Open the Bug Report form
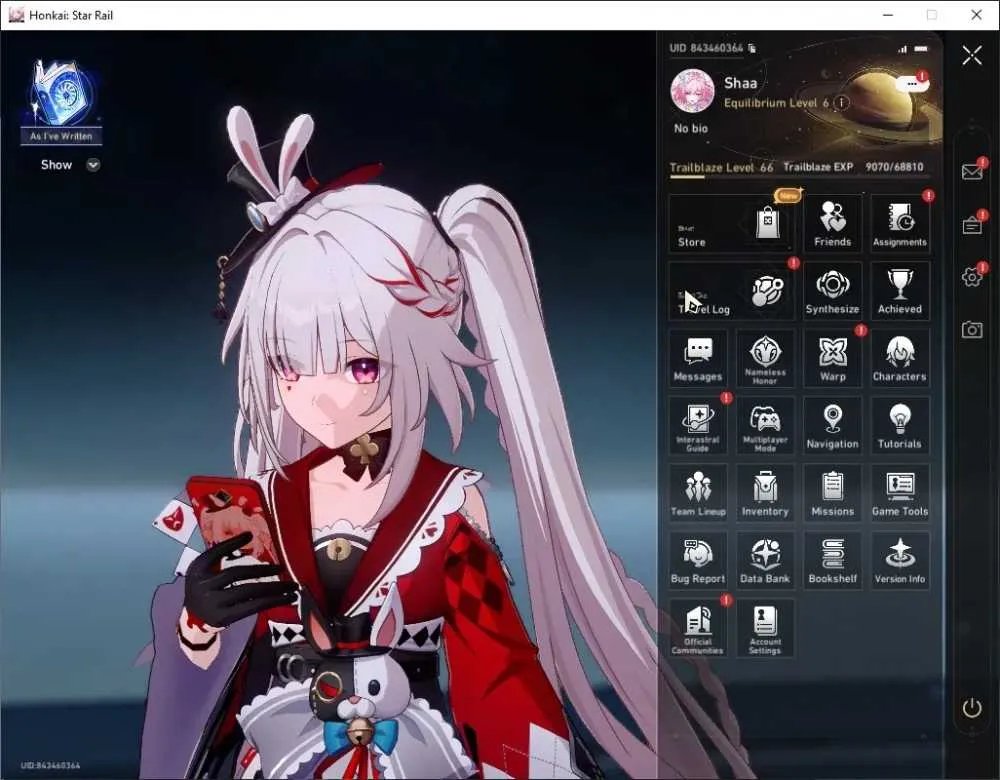This screenshot has width=1000, height=780. click(698, 561)
